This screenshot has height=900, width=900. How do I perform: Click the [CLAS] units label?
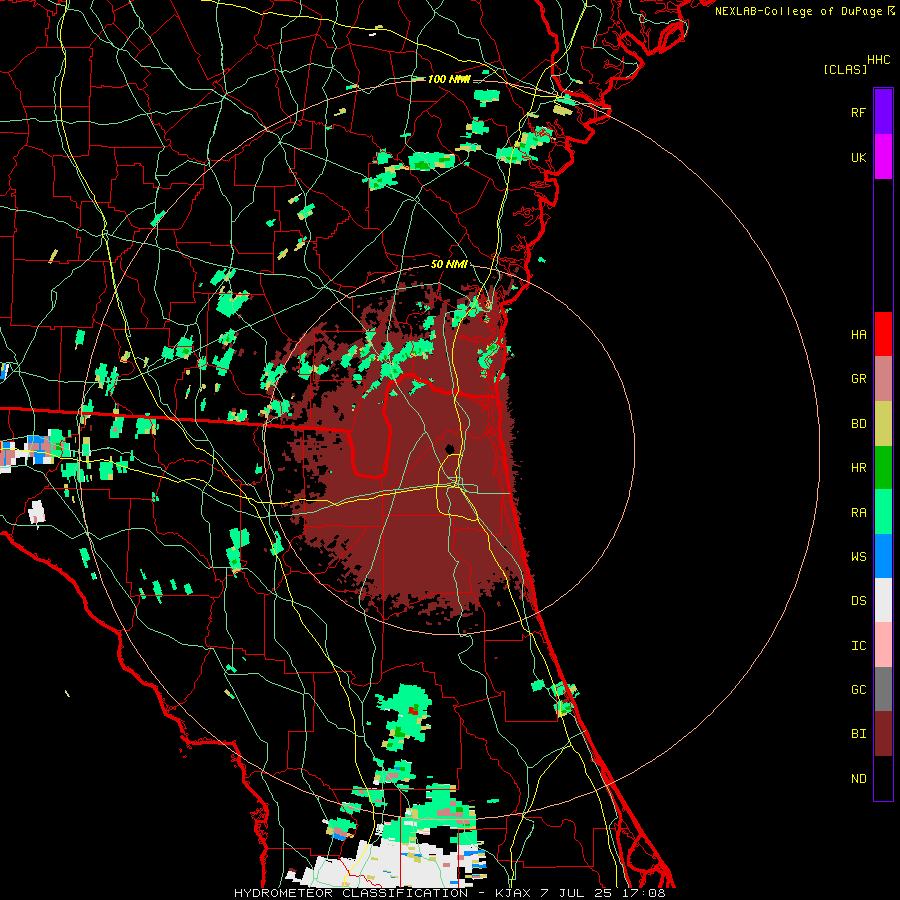pyautogui.click(x=845, y=69)
